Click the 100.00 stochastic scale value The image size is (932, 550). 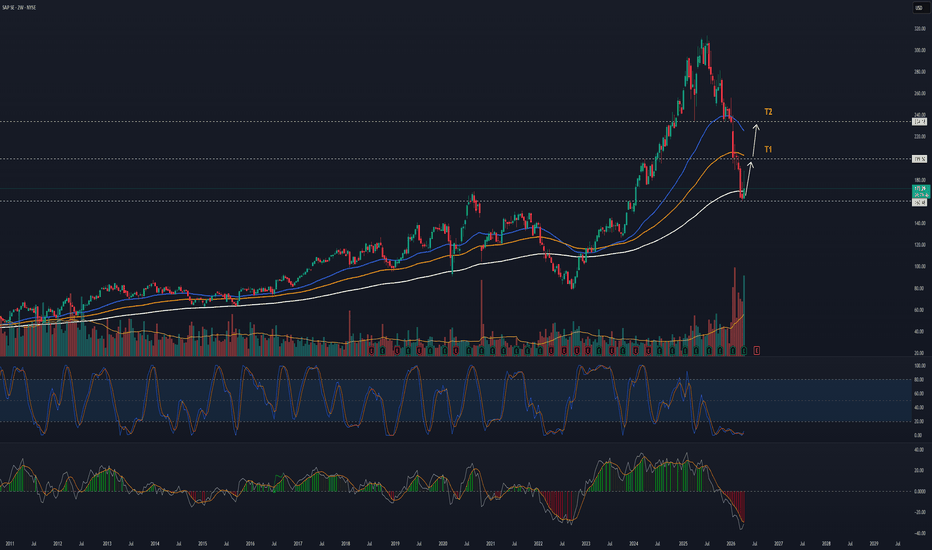[917, 367]
